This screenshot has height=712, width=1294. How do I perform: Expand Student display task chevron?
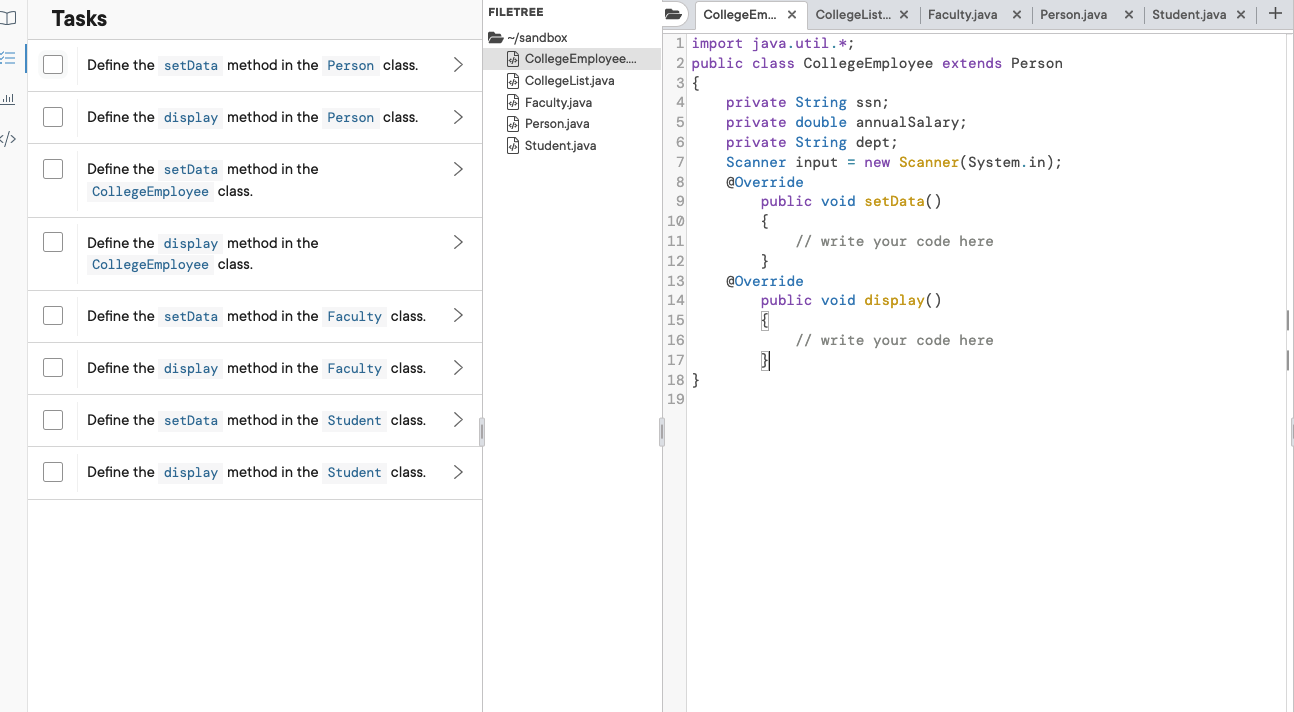pyautogui.click(x=458, y=472)
